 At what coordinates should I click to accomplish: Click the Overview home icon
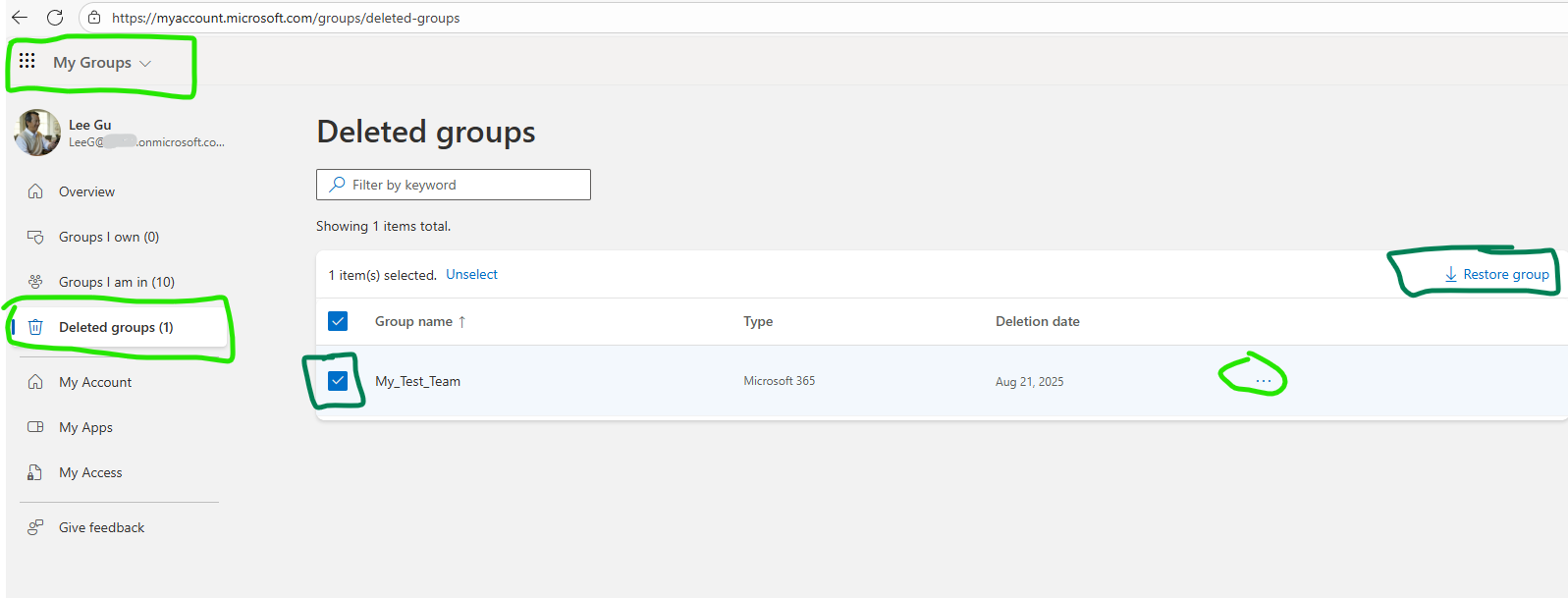click(x=35, y=191)
